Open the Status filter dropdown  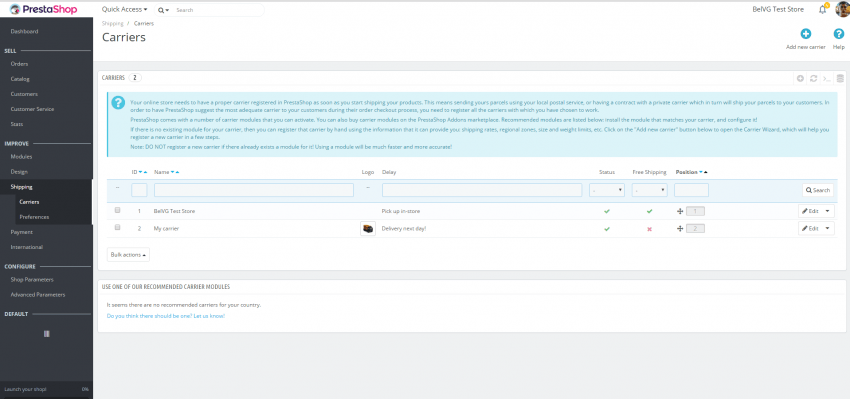pos(607,190)
